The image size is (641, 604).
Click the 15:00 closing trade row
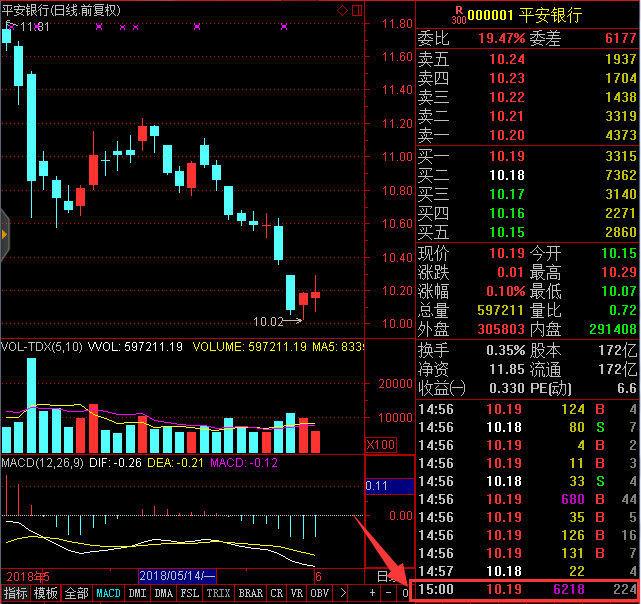526,589
